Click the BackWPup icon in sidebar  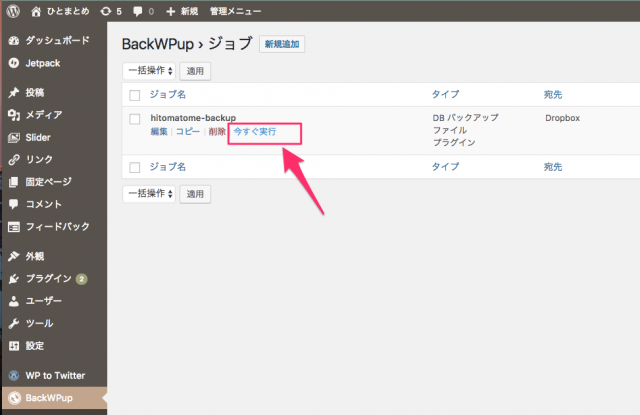pos(14,398)
